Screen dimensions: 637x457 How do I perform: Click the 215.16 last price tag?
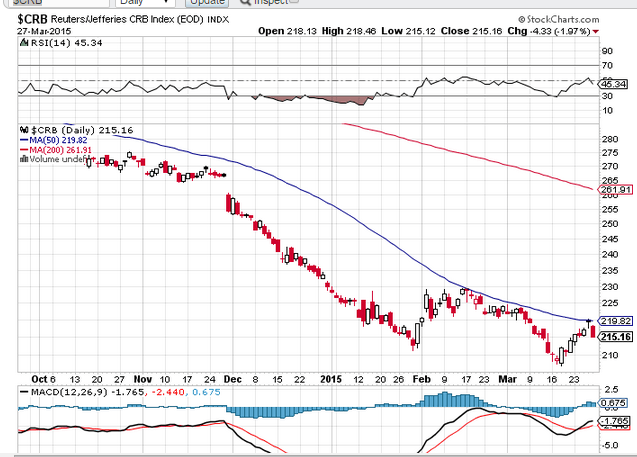point(615,335)
